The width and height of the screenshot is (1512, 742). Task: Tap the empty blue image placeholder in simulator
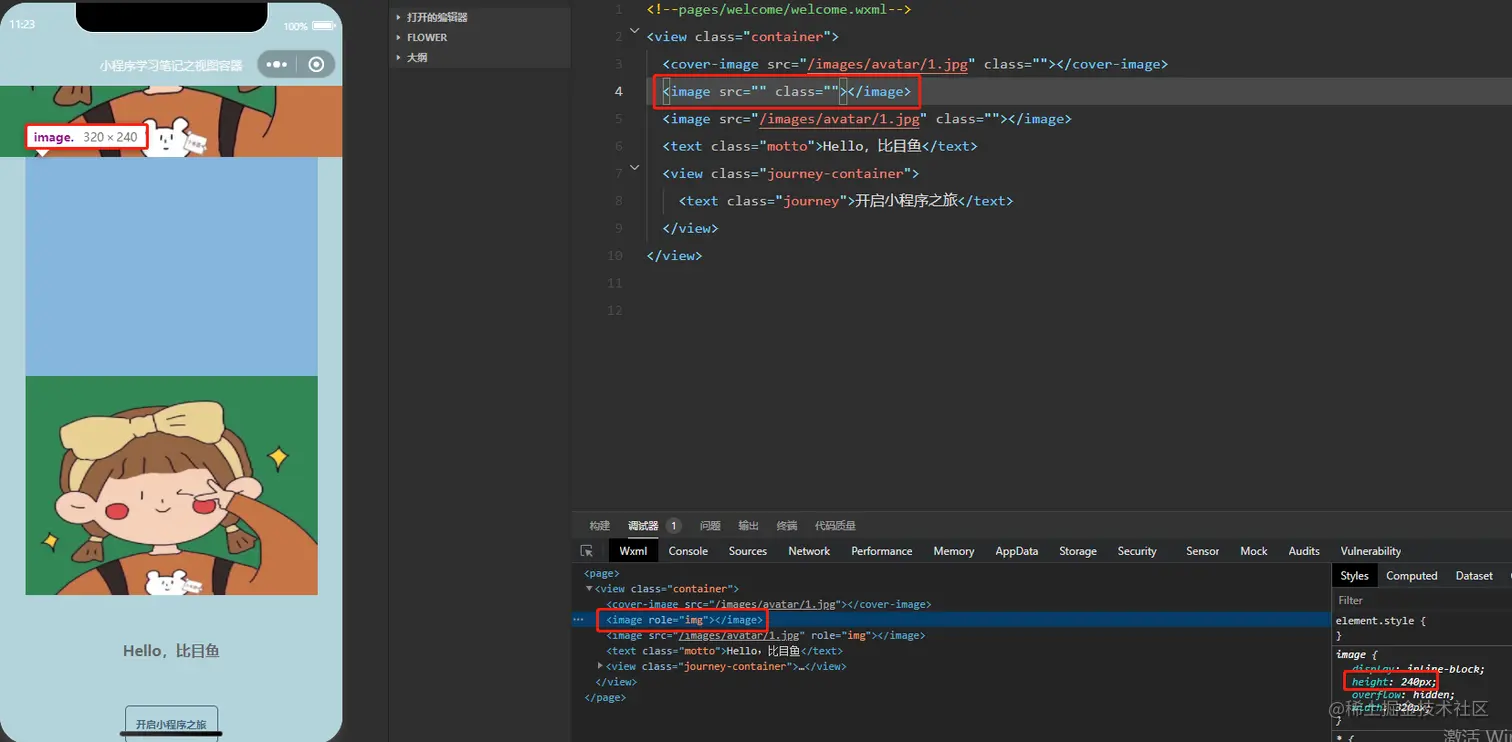pyautogui.click(x=171, y=266)
